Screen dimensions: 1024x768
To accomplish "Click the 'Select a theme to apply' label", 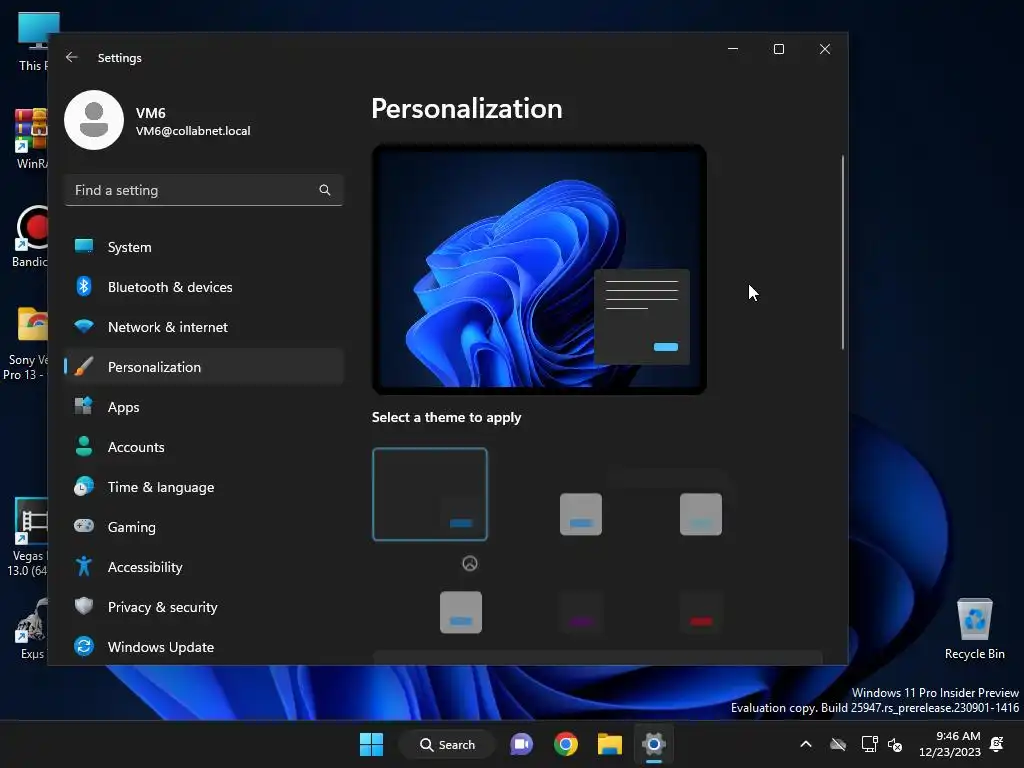I will (x=446, y=417).
